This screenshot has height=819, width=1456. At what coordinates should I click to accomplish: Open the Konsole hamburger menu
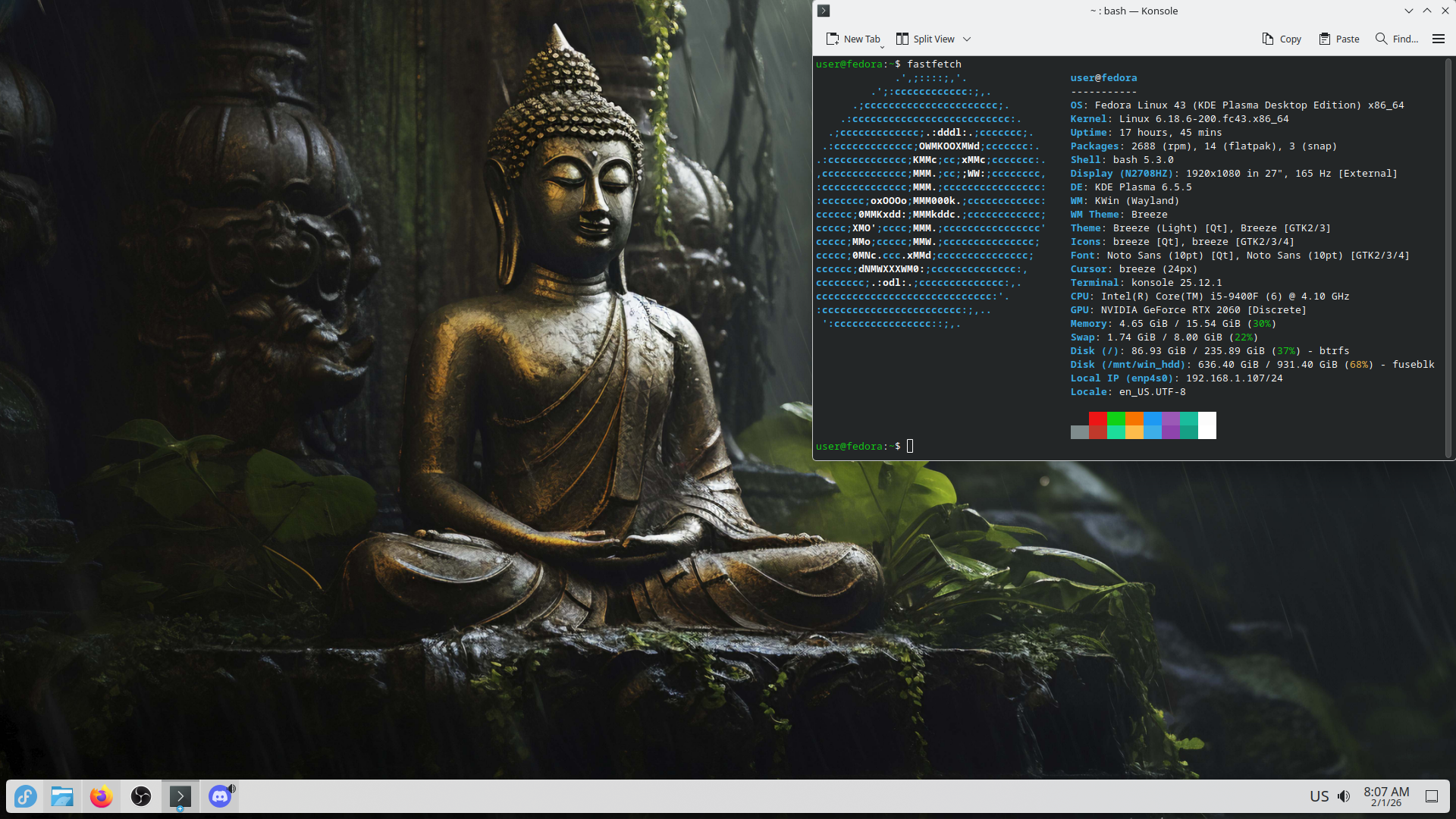[x=1439, y=39]
